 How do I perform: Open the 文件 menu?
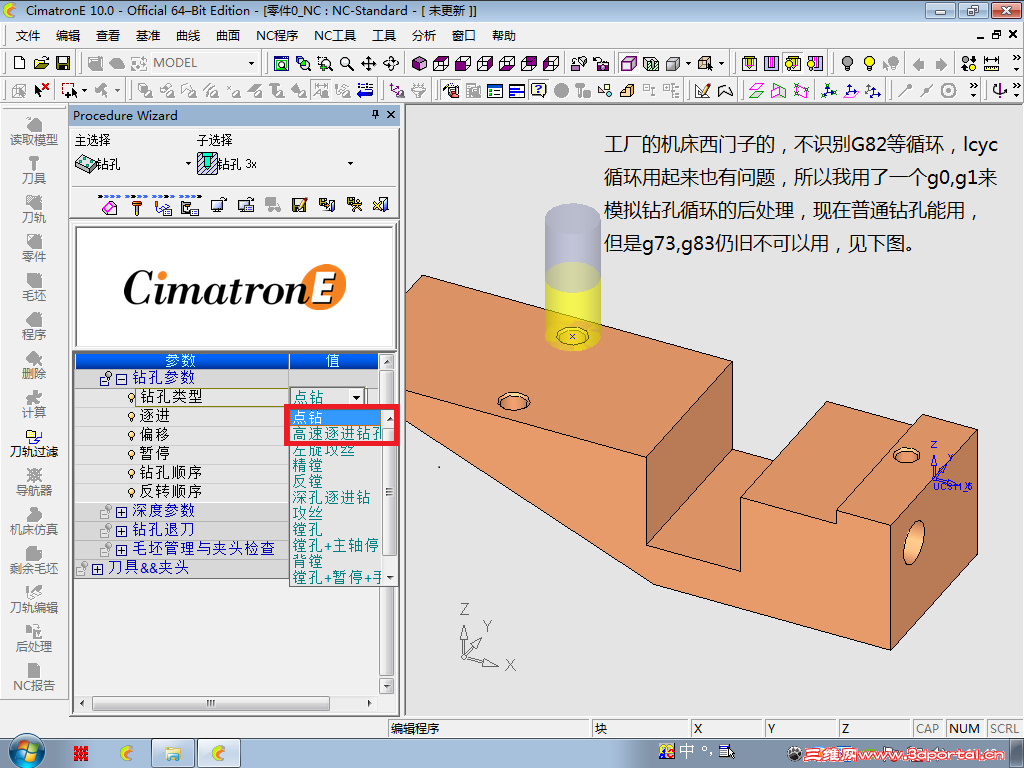pos(27,36)
